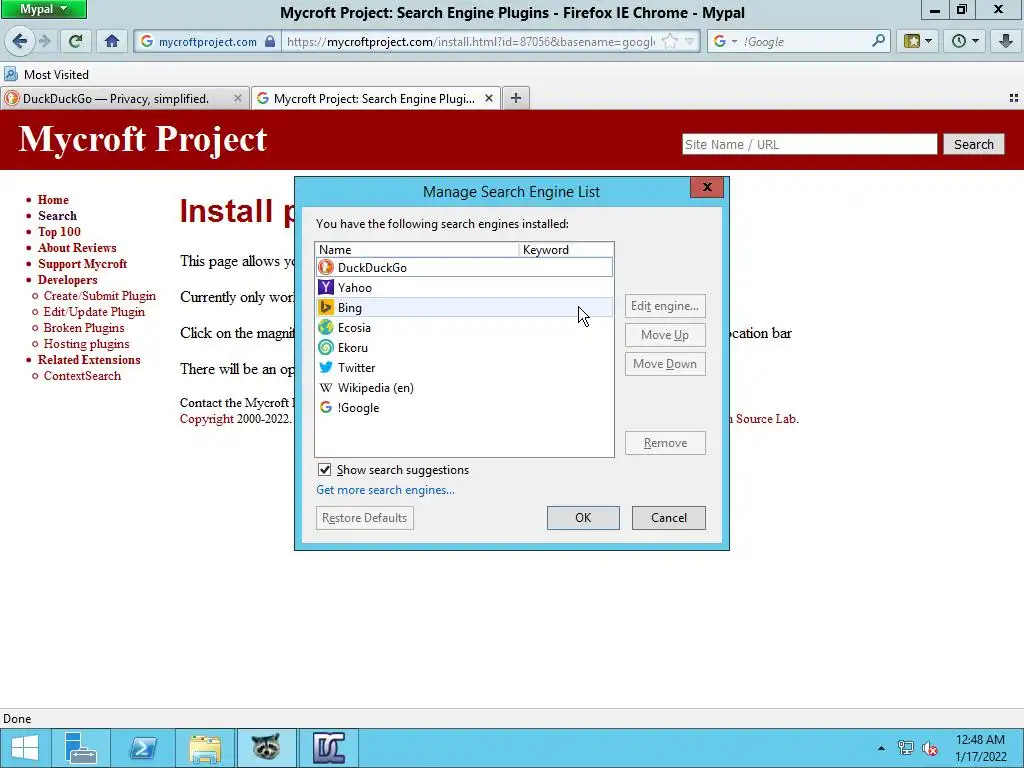Click the Forward arrow button
This screenshot has height=768, width=1024.
click(44, 42)
